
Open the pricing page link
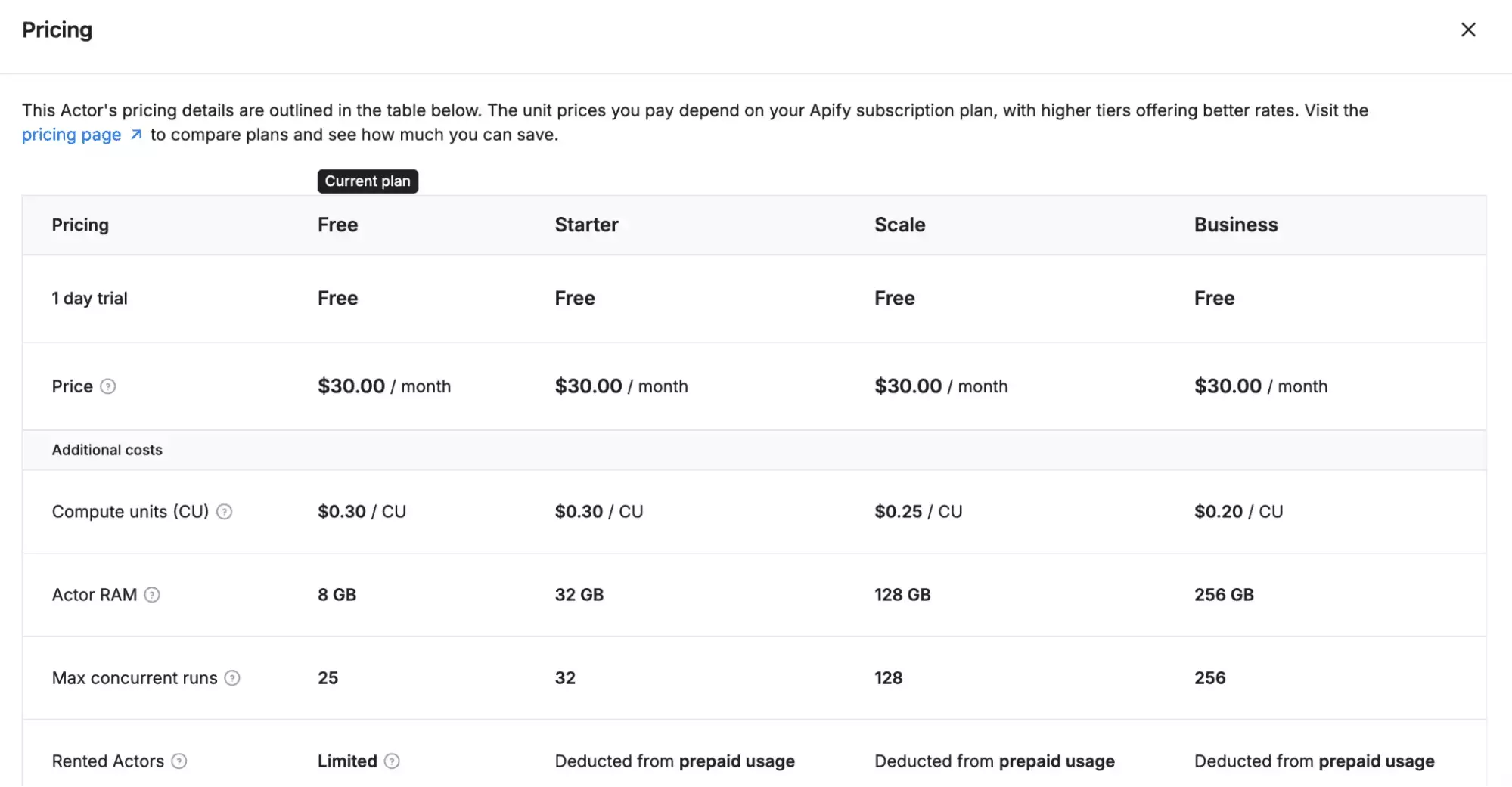(x=71, y=134)
